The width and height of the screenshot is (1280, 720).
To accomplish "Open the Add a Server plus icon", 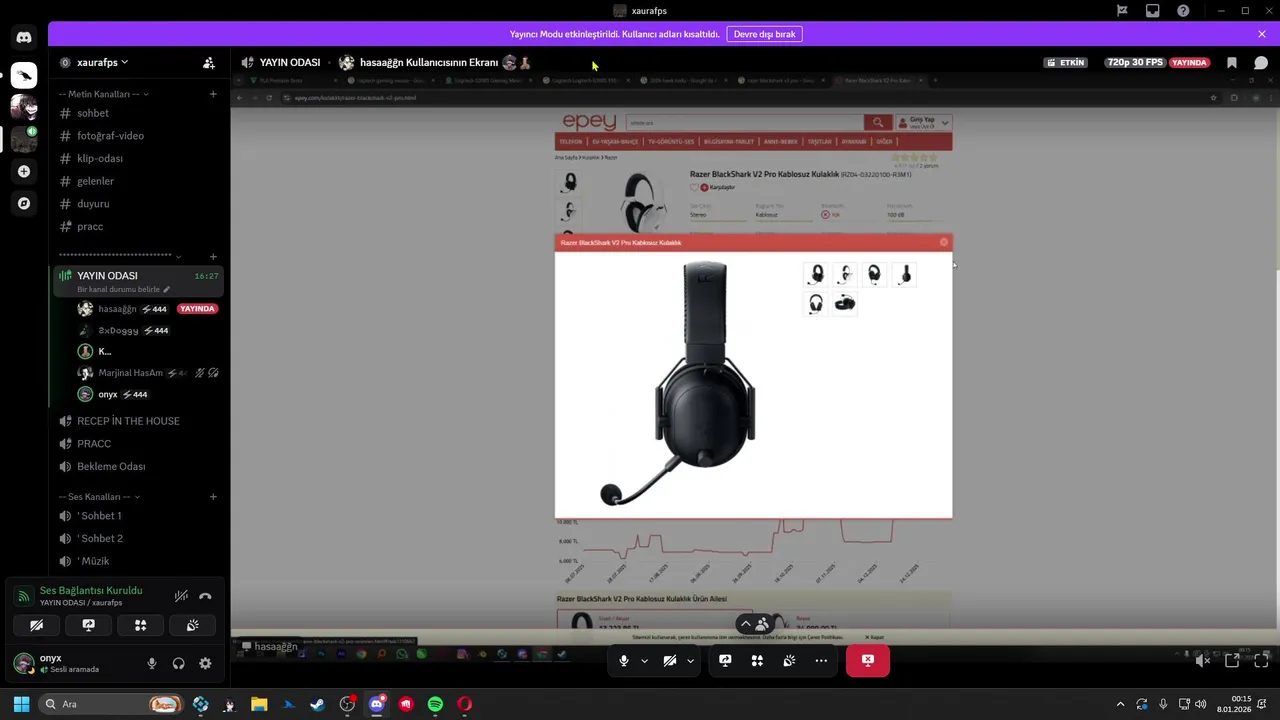I will coord(24,171).
